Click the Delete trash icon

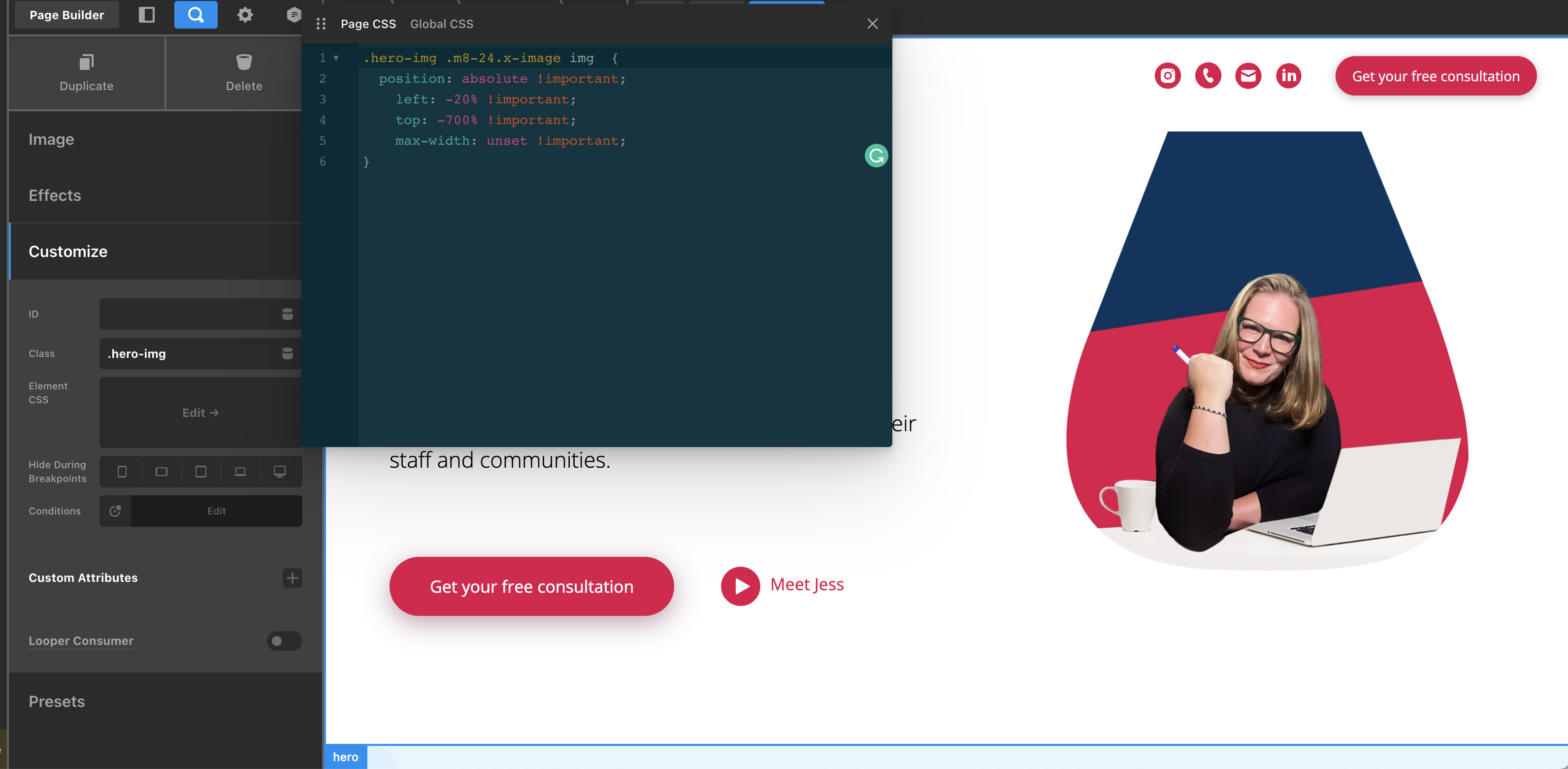coord(243,62)
